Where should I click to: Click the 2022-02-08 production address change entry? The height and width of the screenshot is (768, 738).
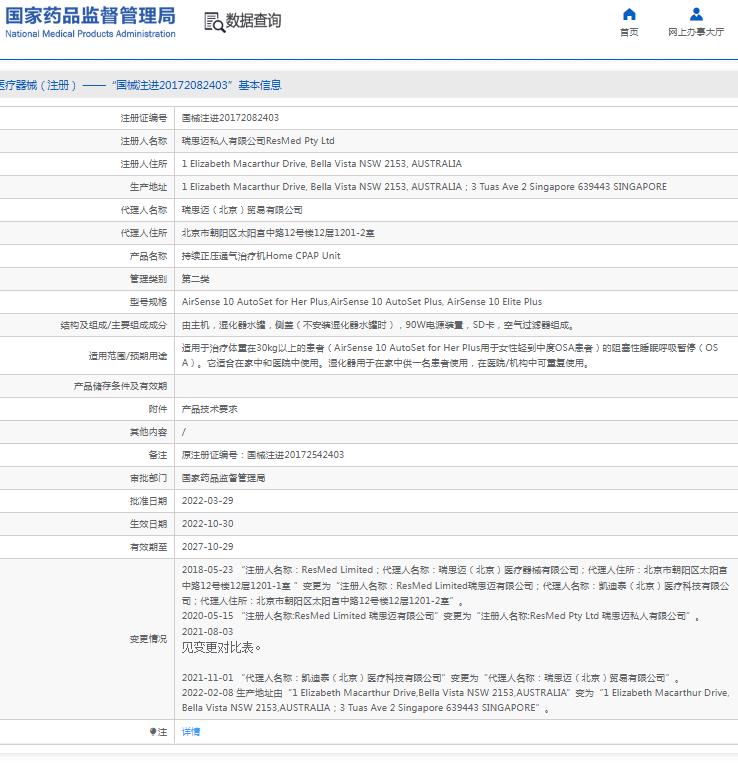(x=455, y=700)
